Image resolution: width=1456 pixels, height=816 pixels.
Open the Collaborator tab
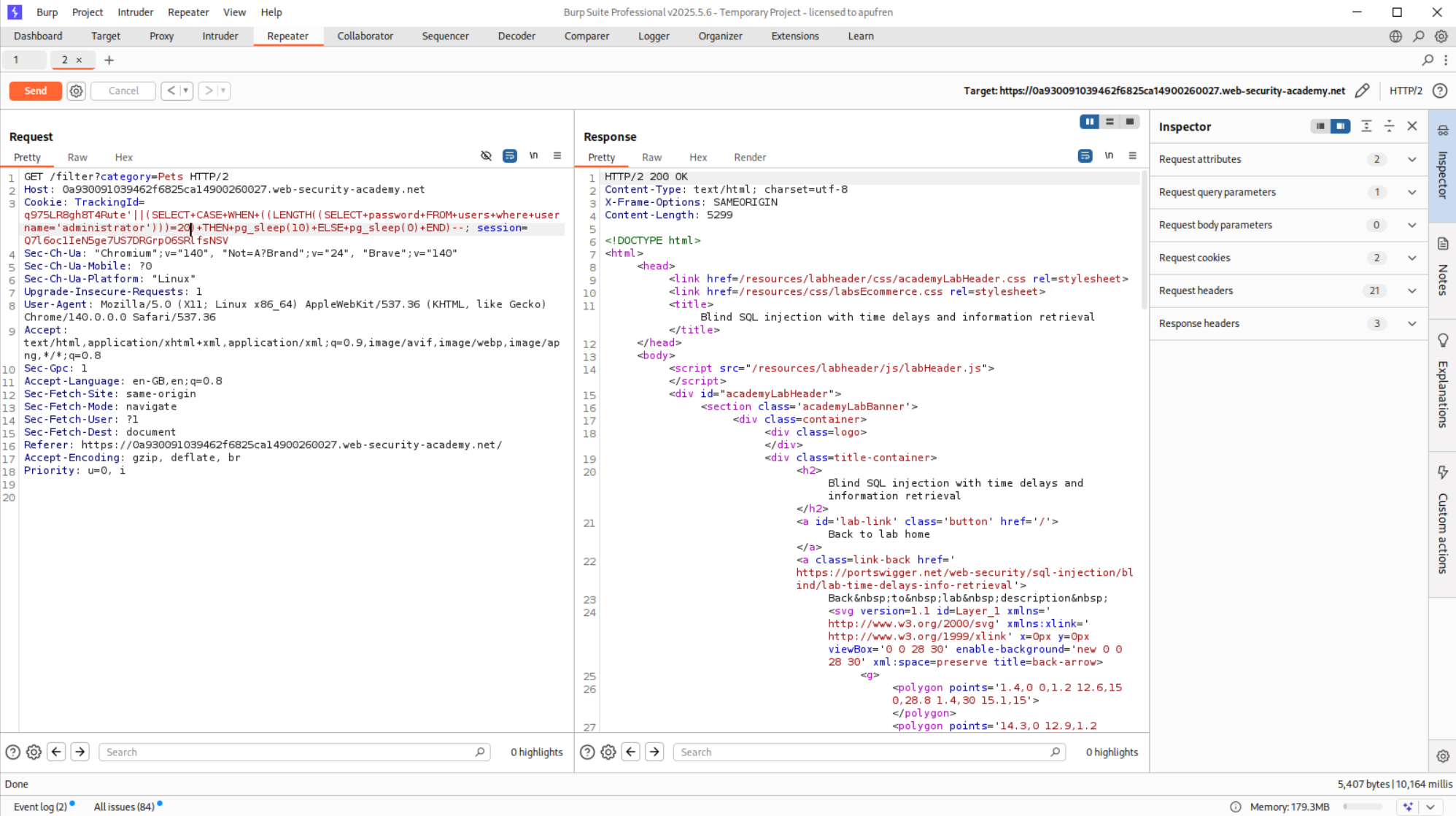[365, 36]
